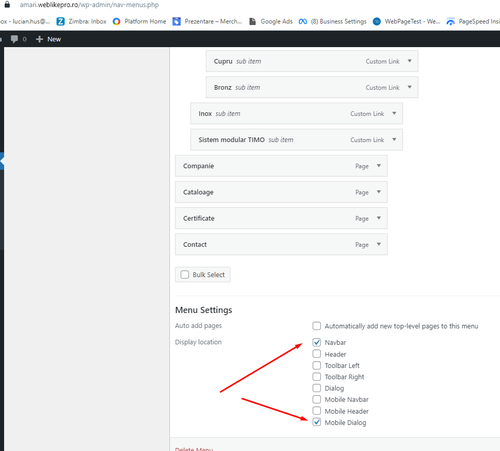Click the collapsed admin sidebar blue arrow

tap(2, 161)
